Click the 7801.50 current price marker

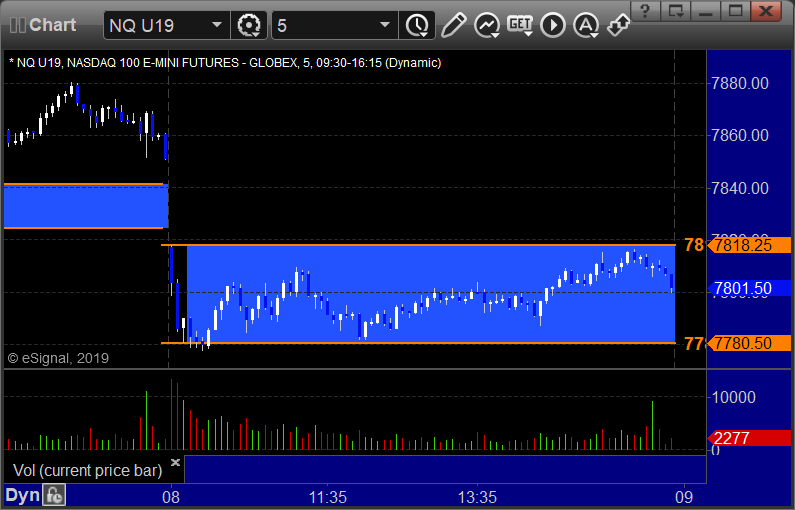pos(749,288)
